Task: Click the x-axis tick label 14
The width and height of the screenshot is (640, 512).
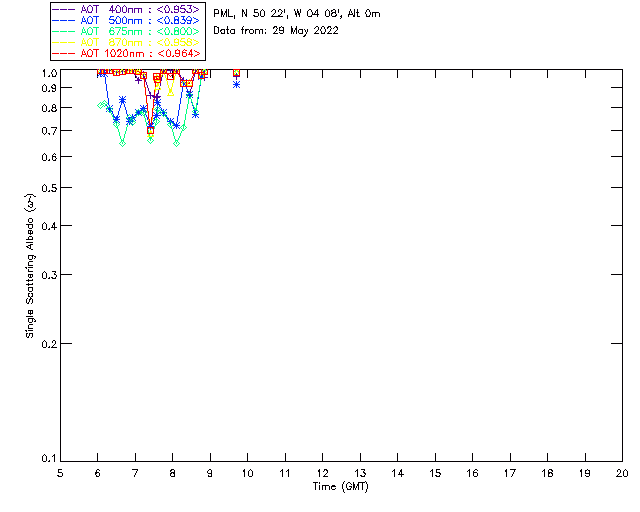Action: (x=398, y=473)
